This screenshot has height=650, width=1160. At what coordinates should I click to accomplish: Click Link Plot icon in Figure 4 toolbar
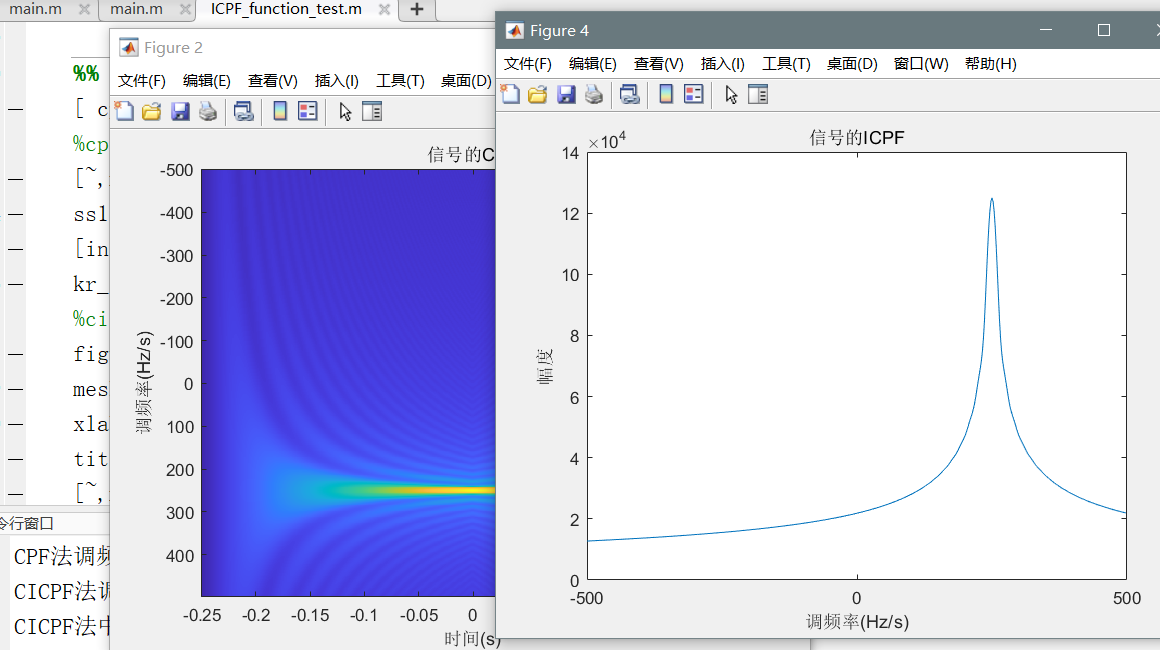pyautogui.click(x=630, y=95)
